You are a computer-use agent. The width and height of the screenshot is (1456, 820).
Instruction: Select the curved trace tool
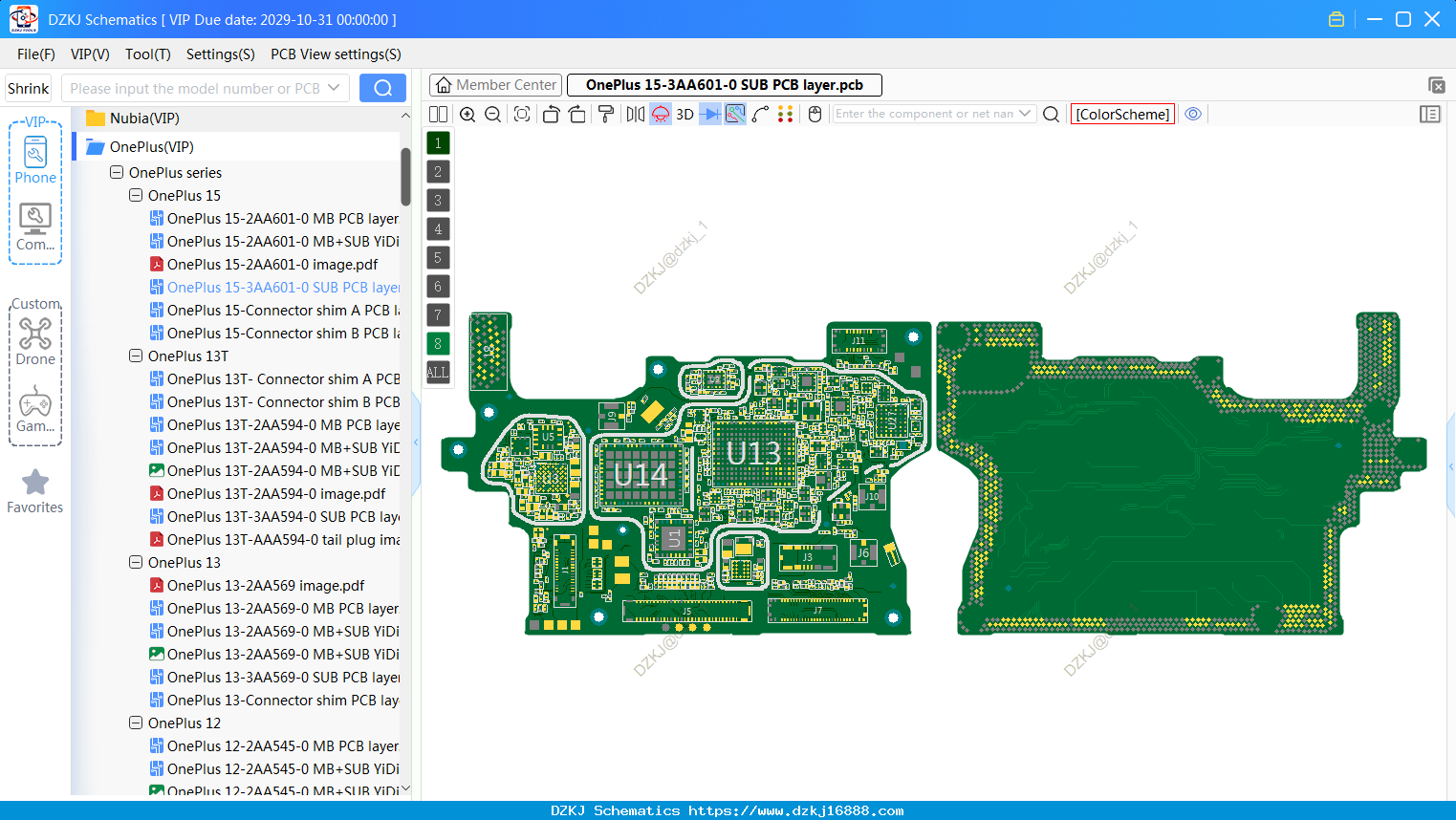[x=760, y=114]
